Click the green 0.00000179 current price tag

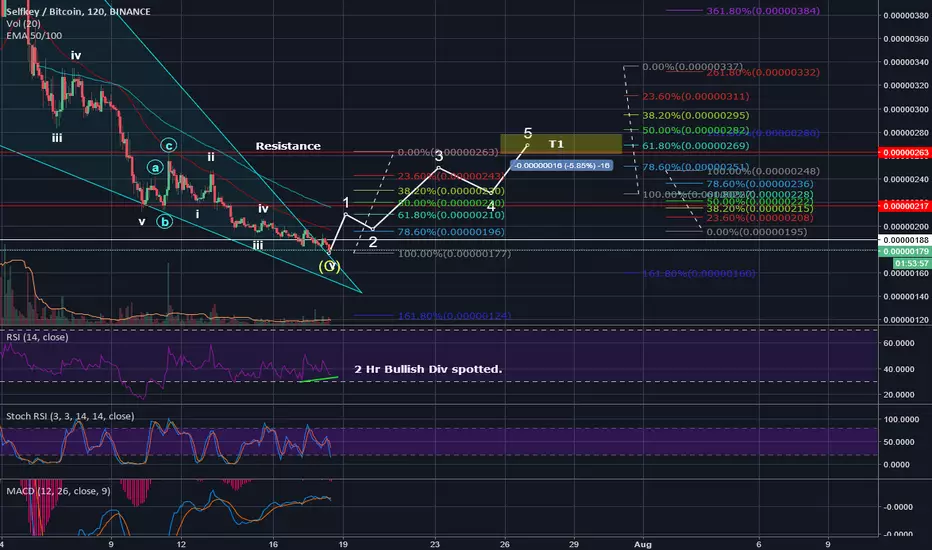point(905,252)
